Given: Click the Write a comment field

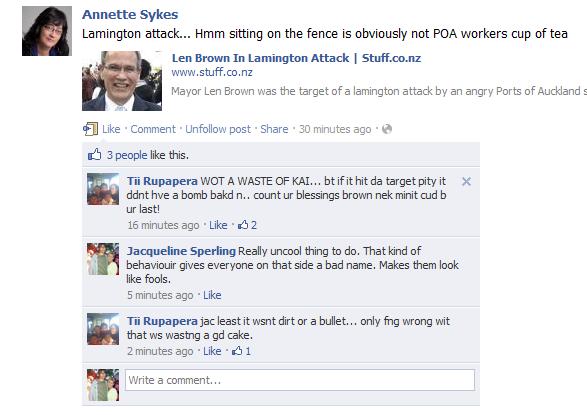Looking at the screenshot, I should 300,380.
